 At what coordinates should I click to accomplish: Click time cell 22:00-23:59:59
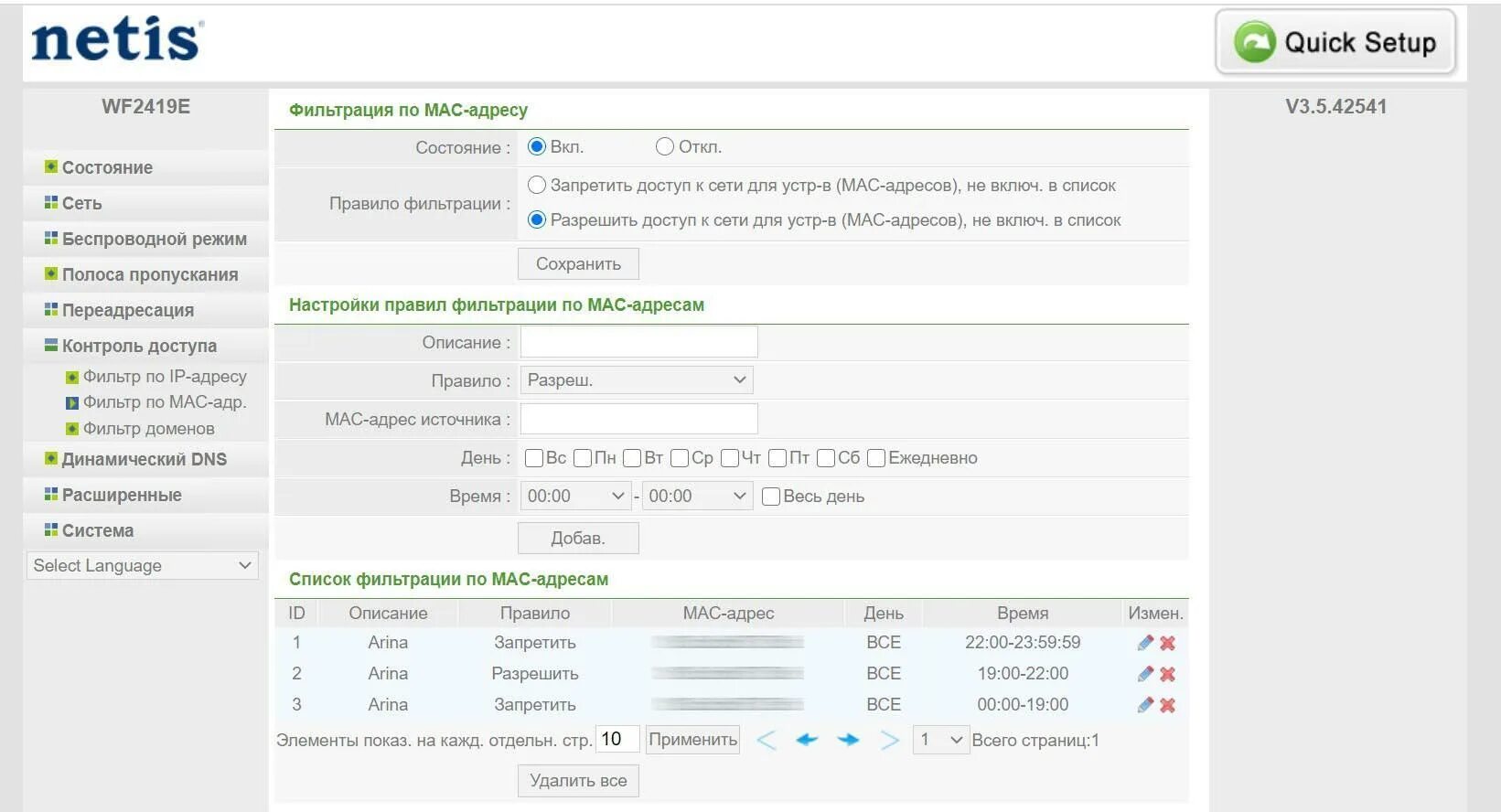[x=1023, y=643]
